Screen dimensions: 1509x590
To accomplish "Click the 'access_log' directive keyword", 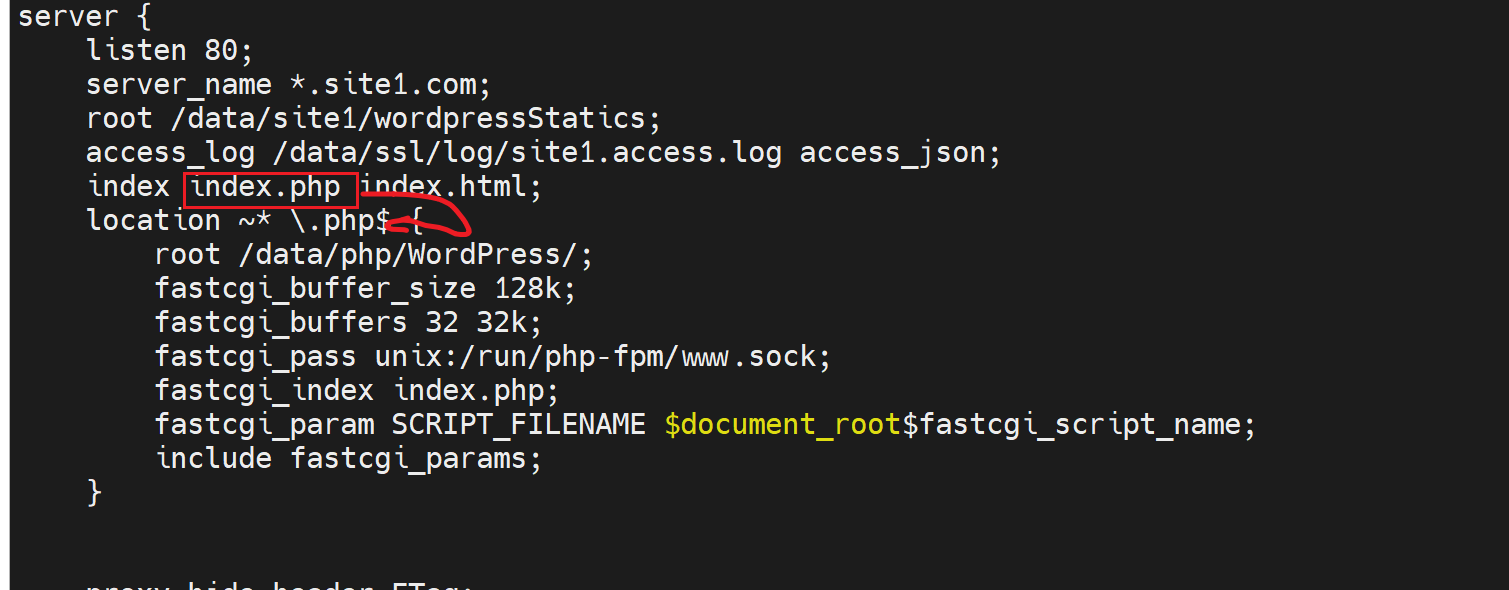I will click(163, 153).
